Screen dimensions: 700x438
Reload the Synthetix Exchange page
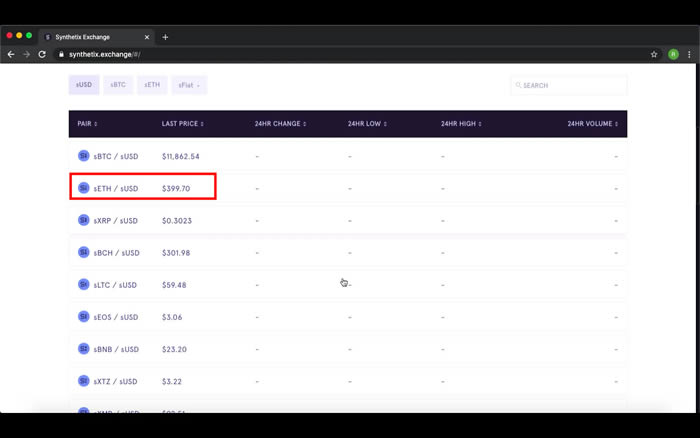[x=42, y=54]
